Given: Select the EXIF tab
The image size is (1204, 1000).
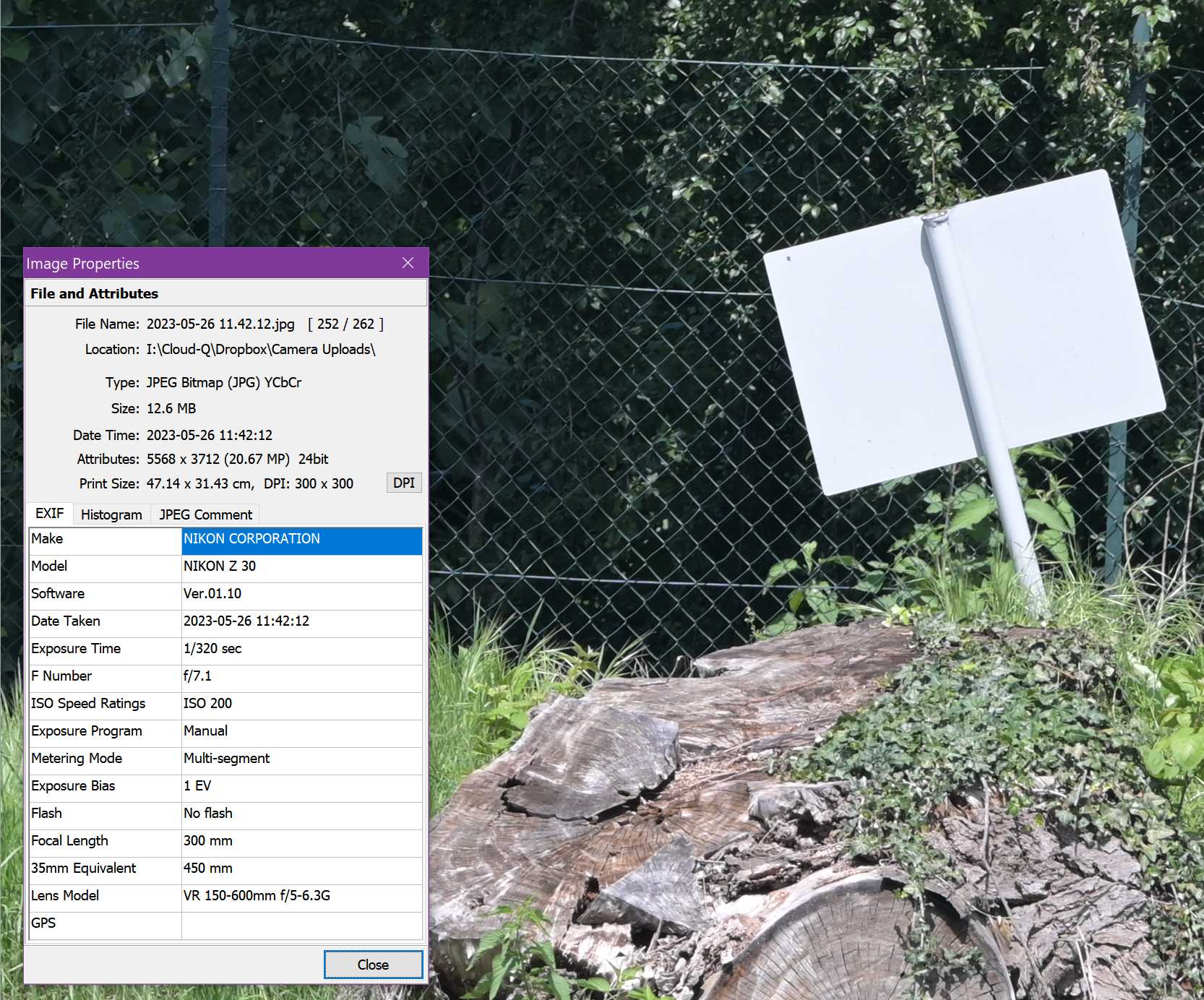Looking at the screenshot, I should pos(50,514).
